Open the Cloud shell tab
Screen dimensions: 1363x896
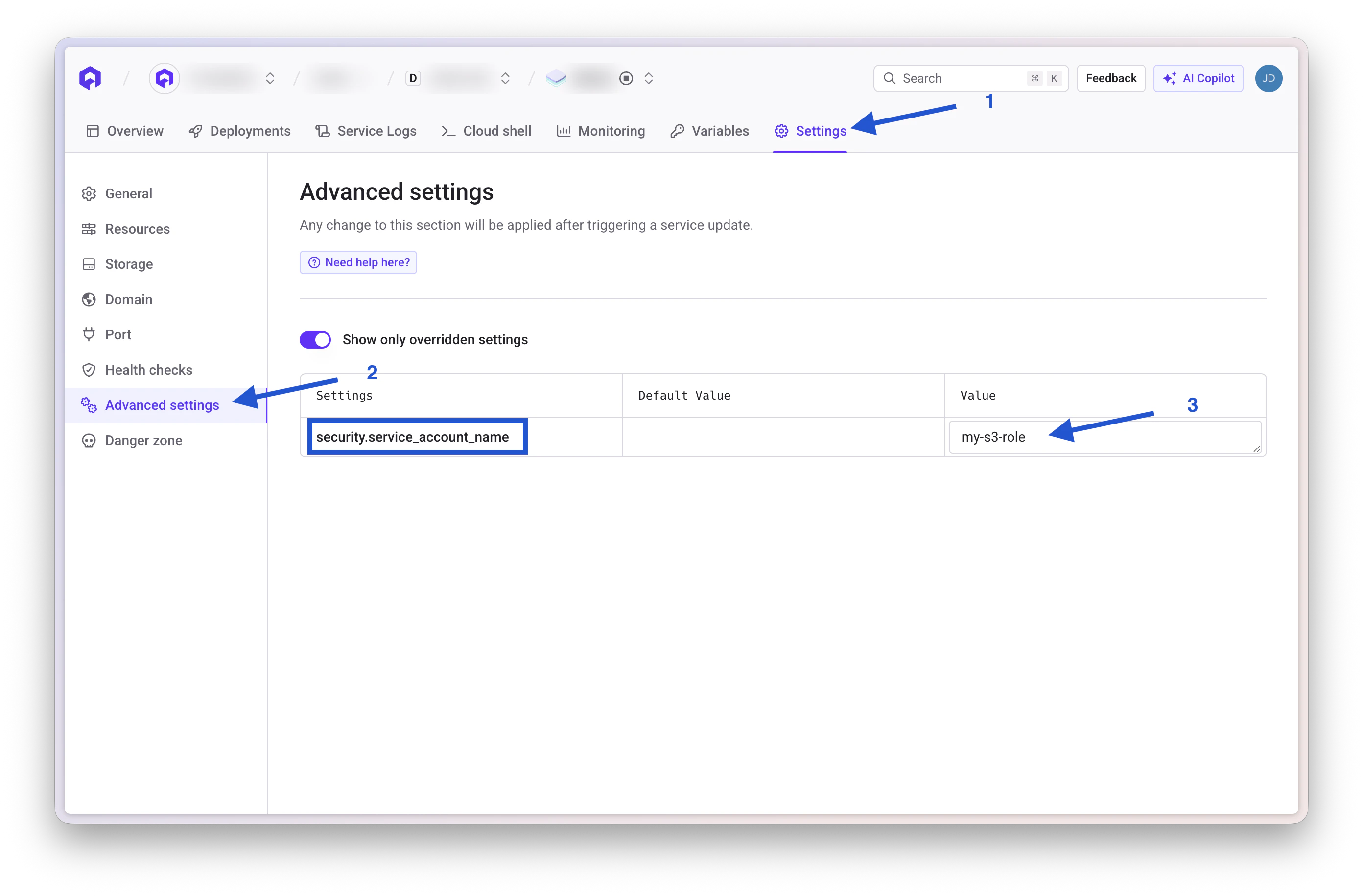pos(486,131)
